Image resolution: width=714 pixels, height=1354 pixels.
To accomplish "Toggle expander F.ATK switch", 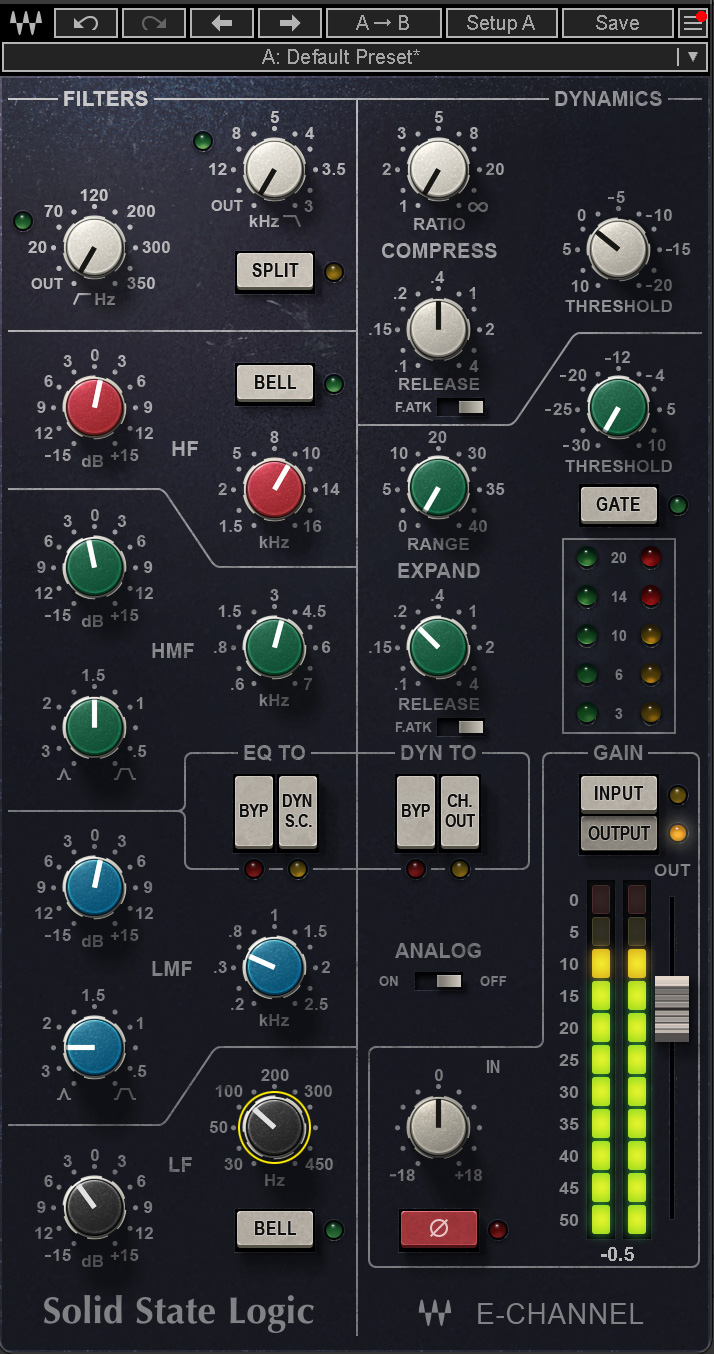I will (460, 727).
